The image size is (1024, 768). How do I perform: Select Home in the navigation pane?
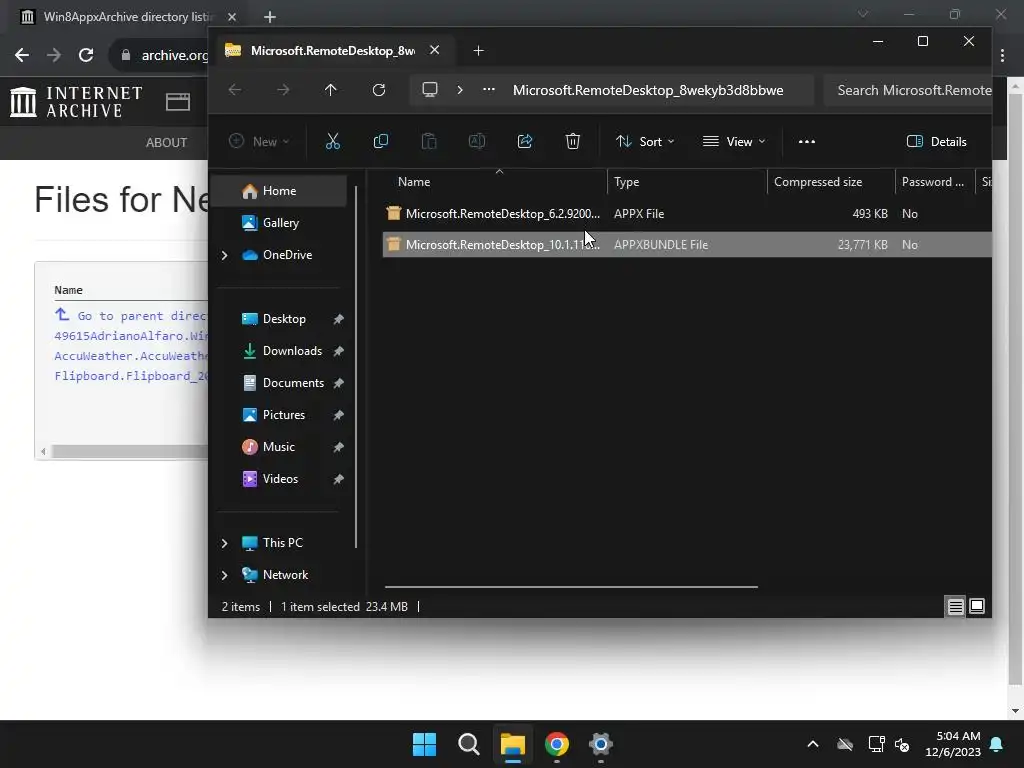click(279, 191)
